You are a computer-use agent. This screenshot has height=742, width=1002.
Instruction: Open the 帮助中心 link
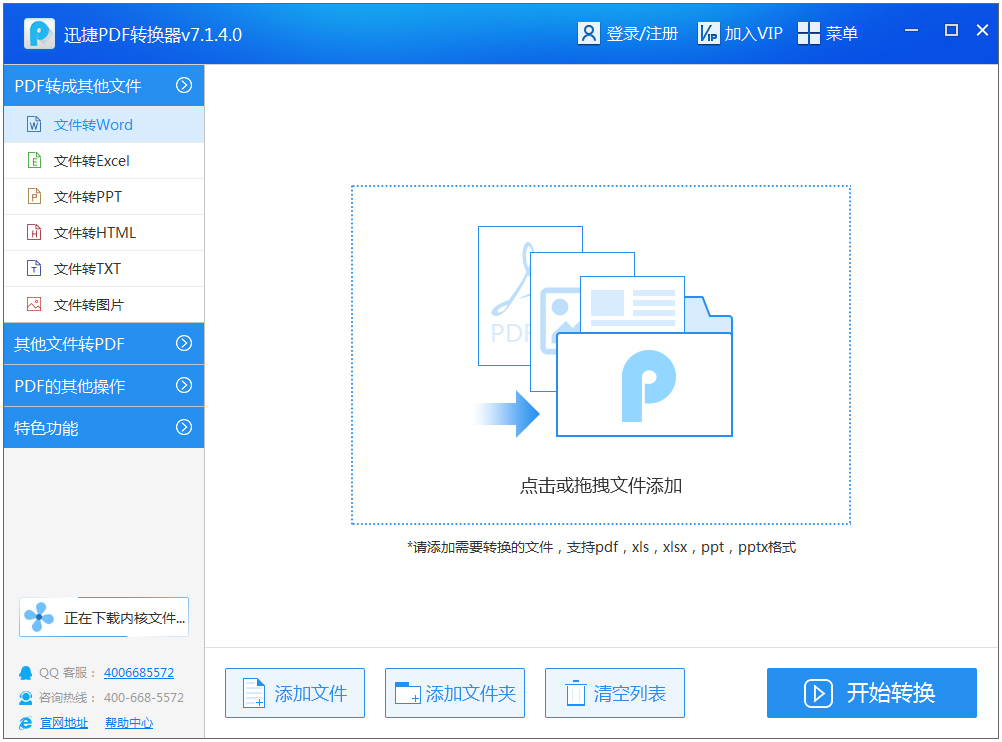coord(129,723)
